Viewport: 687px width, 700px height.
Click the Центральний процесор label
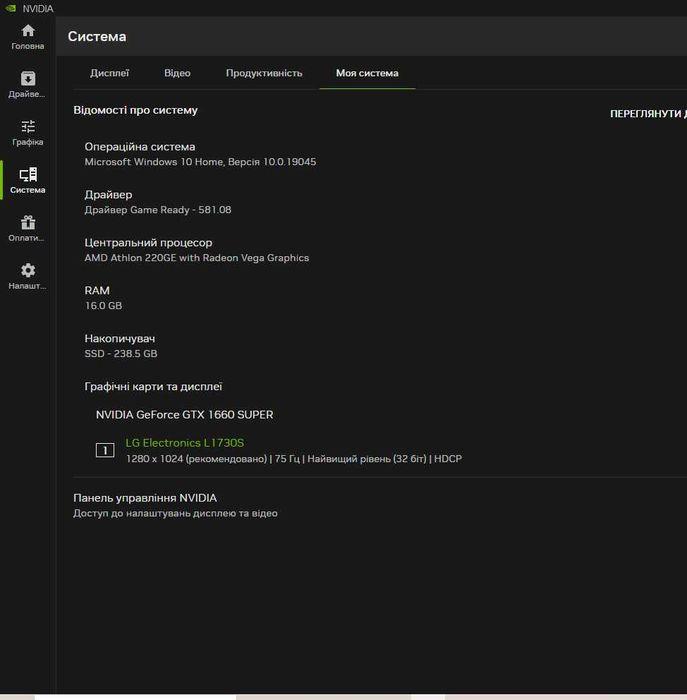pyautogui.click(x=148, y=242)
